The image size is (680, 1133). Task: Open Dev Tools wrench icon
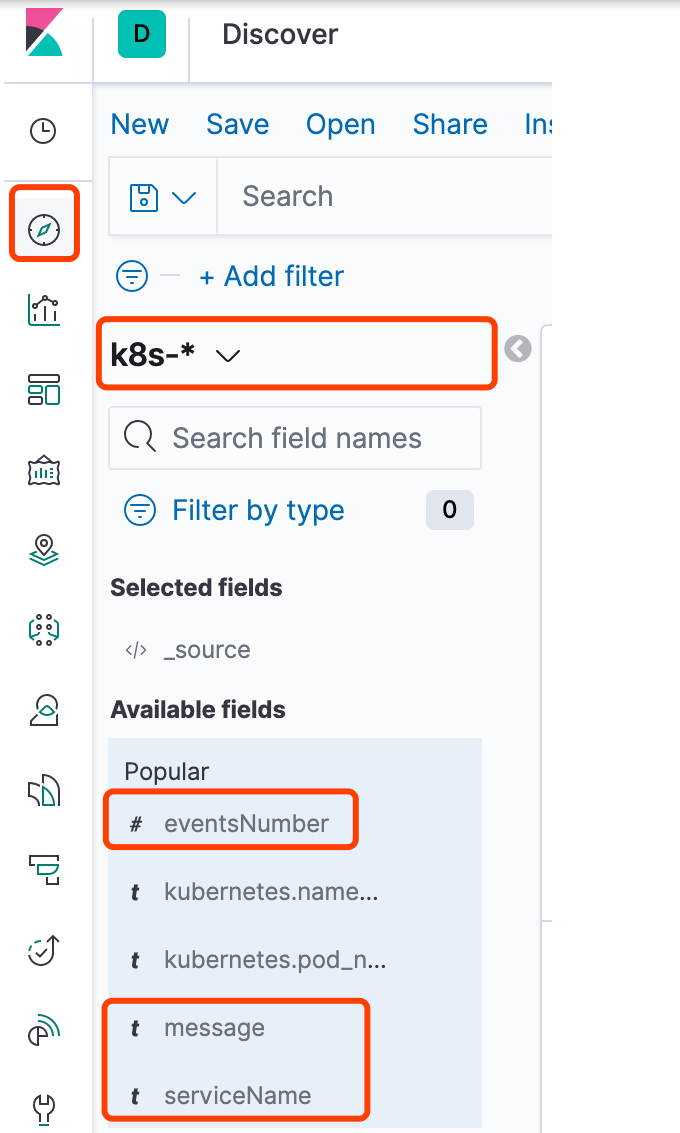point(44,1108)
